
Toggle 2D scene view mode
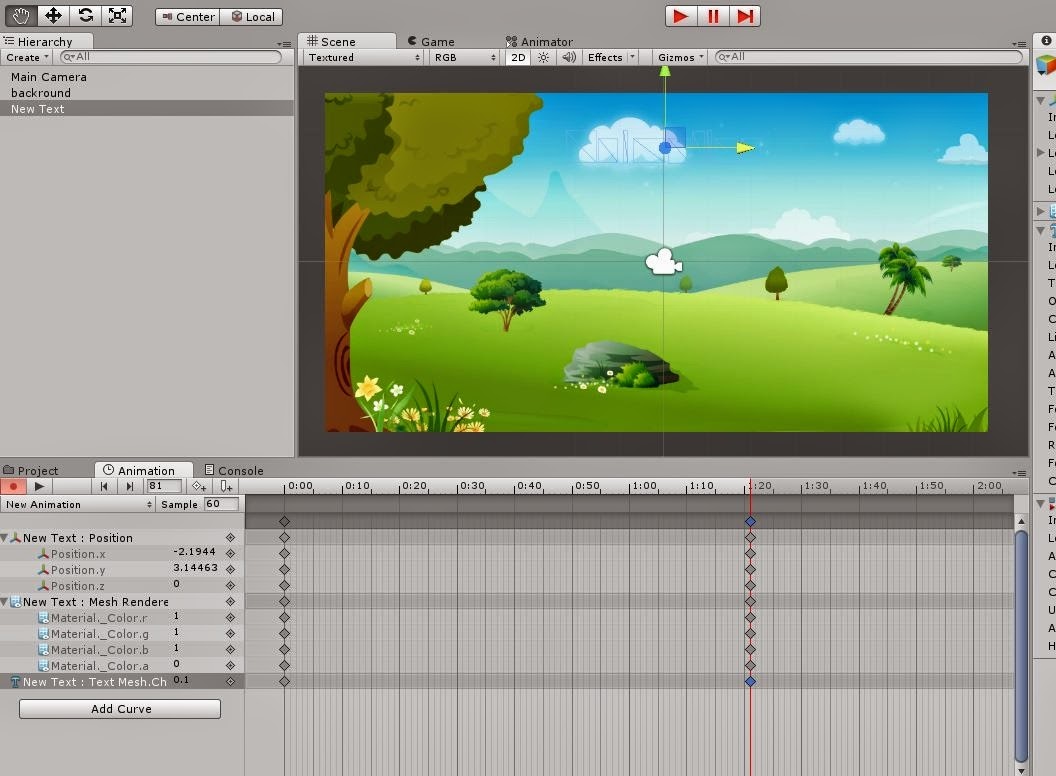(516, 57)
